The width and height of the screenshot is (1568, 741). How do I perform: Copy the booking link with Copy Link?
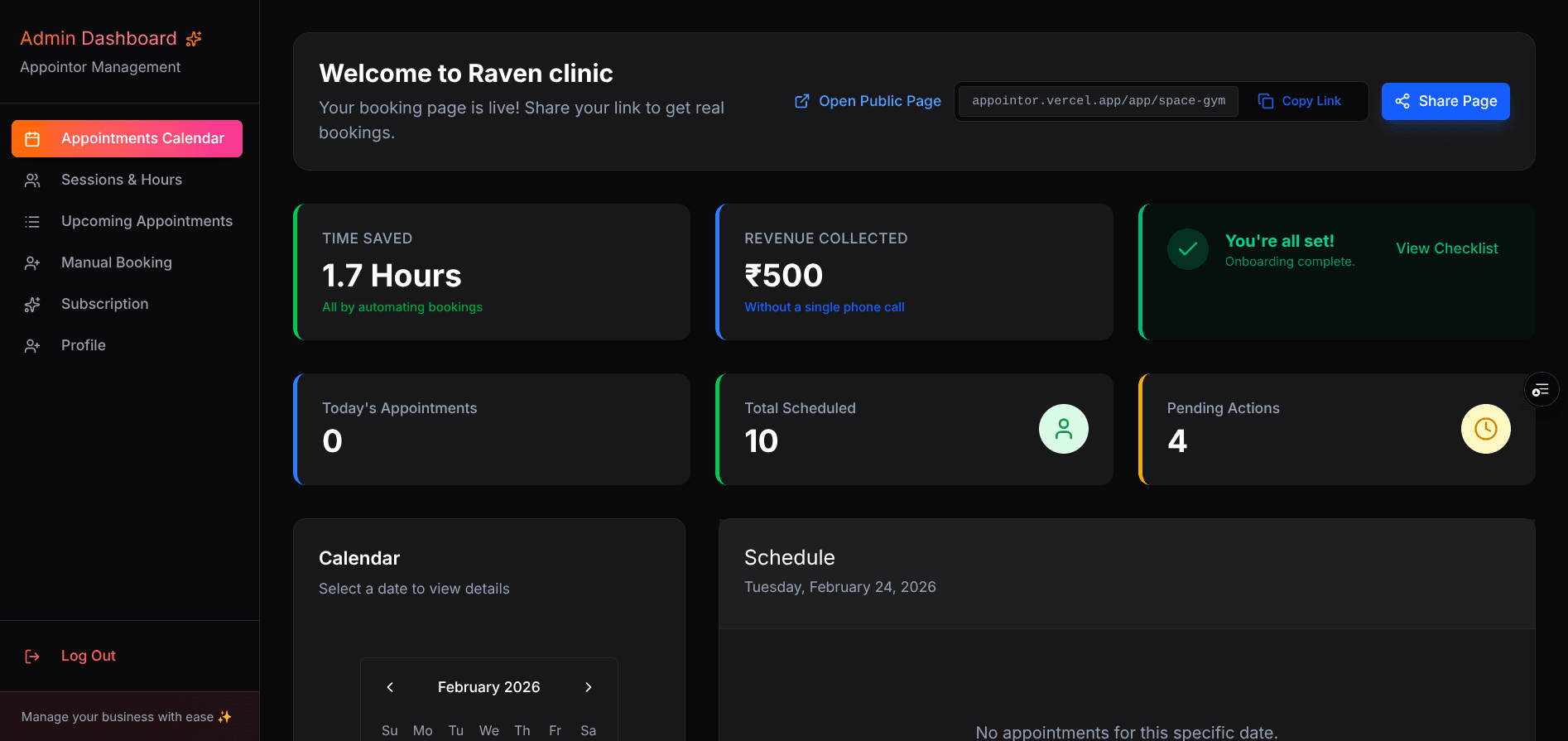tap(1300, 101)
